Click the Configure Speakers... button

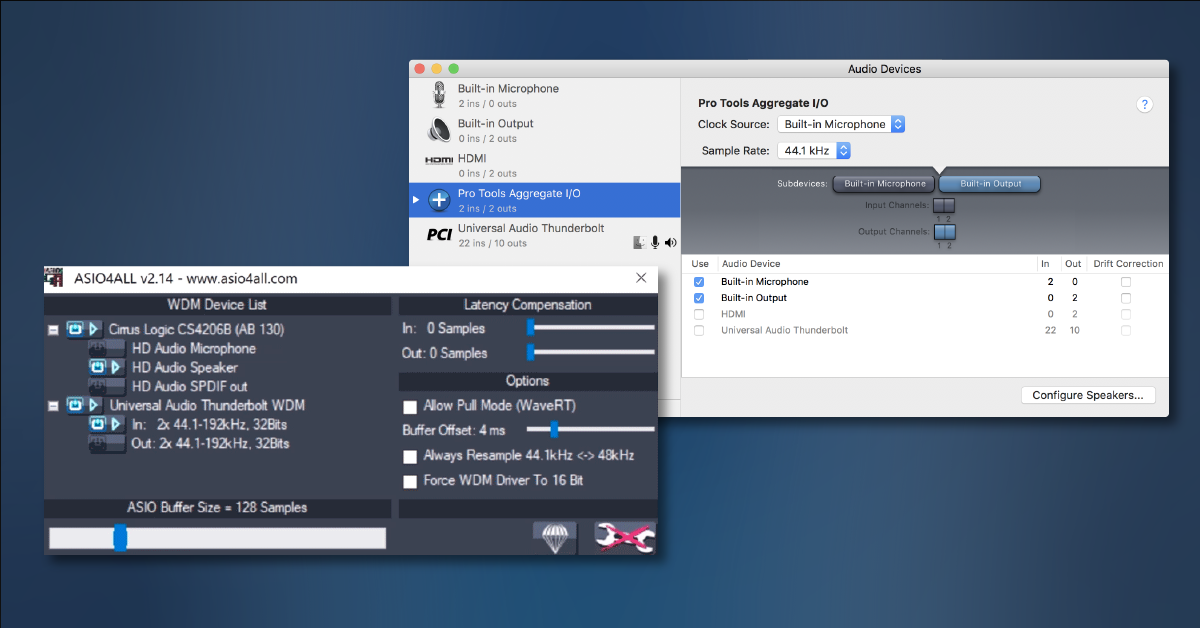[1088, 395]
